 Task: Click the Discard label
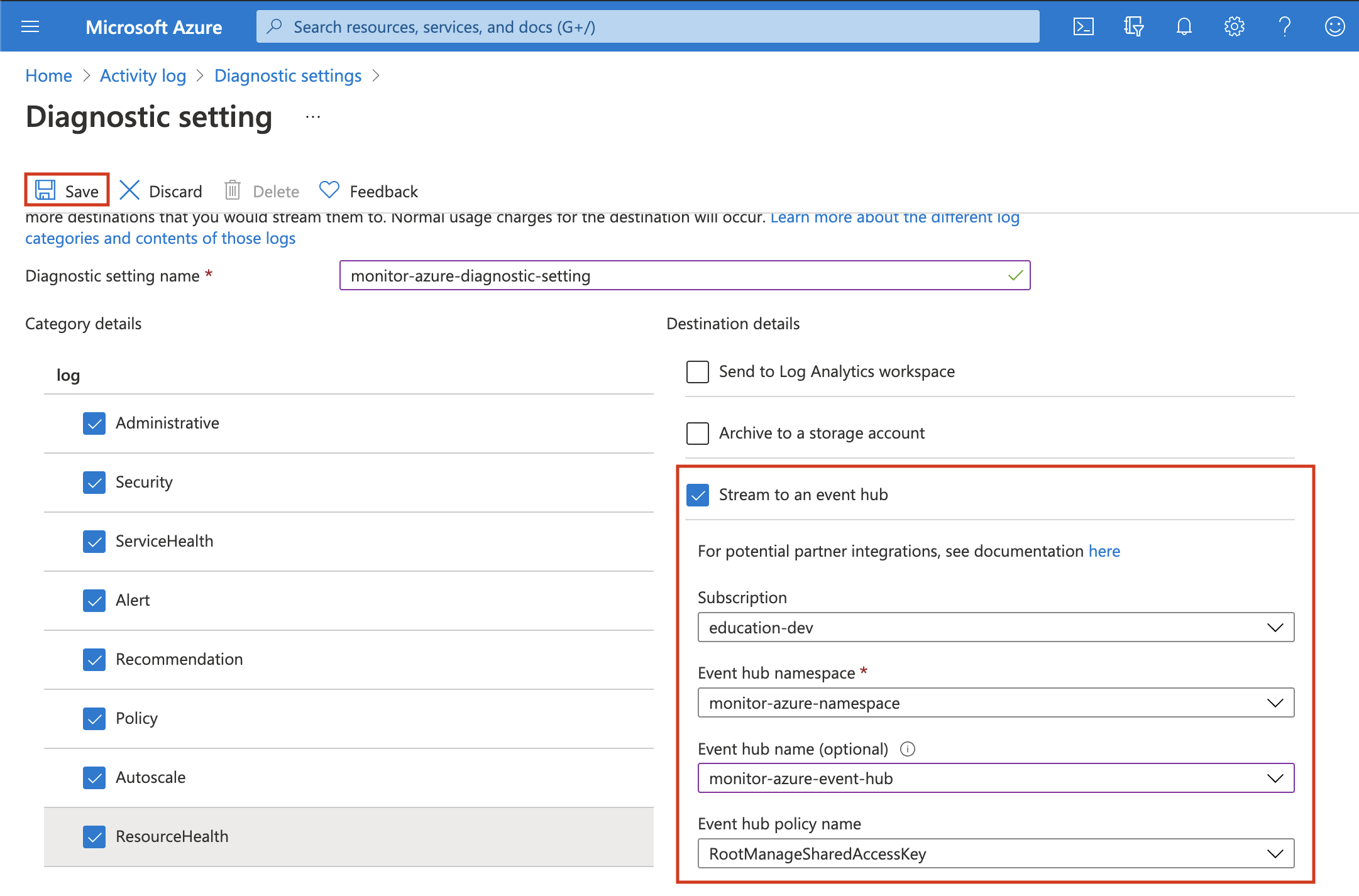point(175,191)
